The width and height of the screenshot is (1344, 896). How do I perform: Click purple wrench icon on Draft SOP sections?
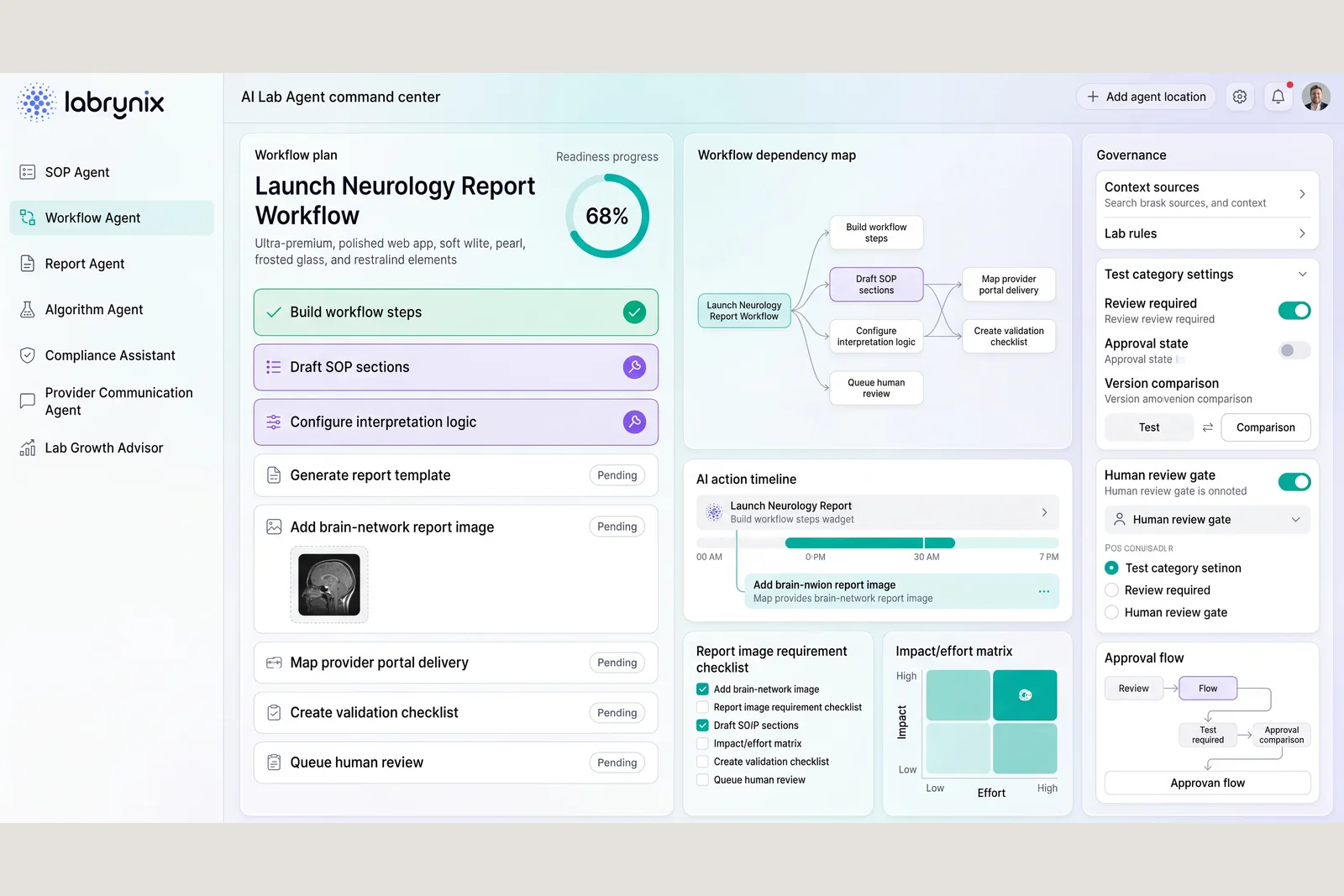(x=634, y=367)
